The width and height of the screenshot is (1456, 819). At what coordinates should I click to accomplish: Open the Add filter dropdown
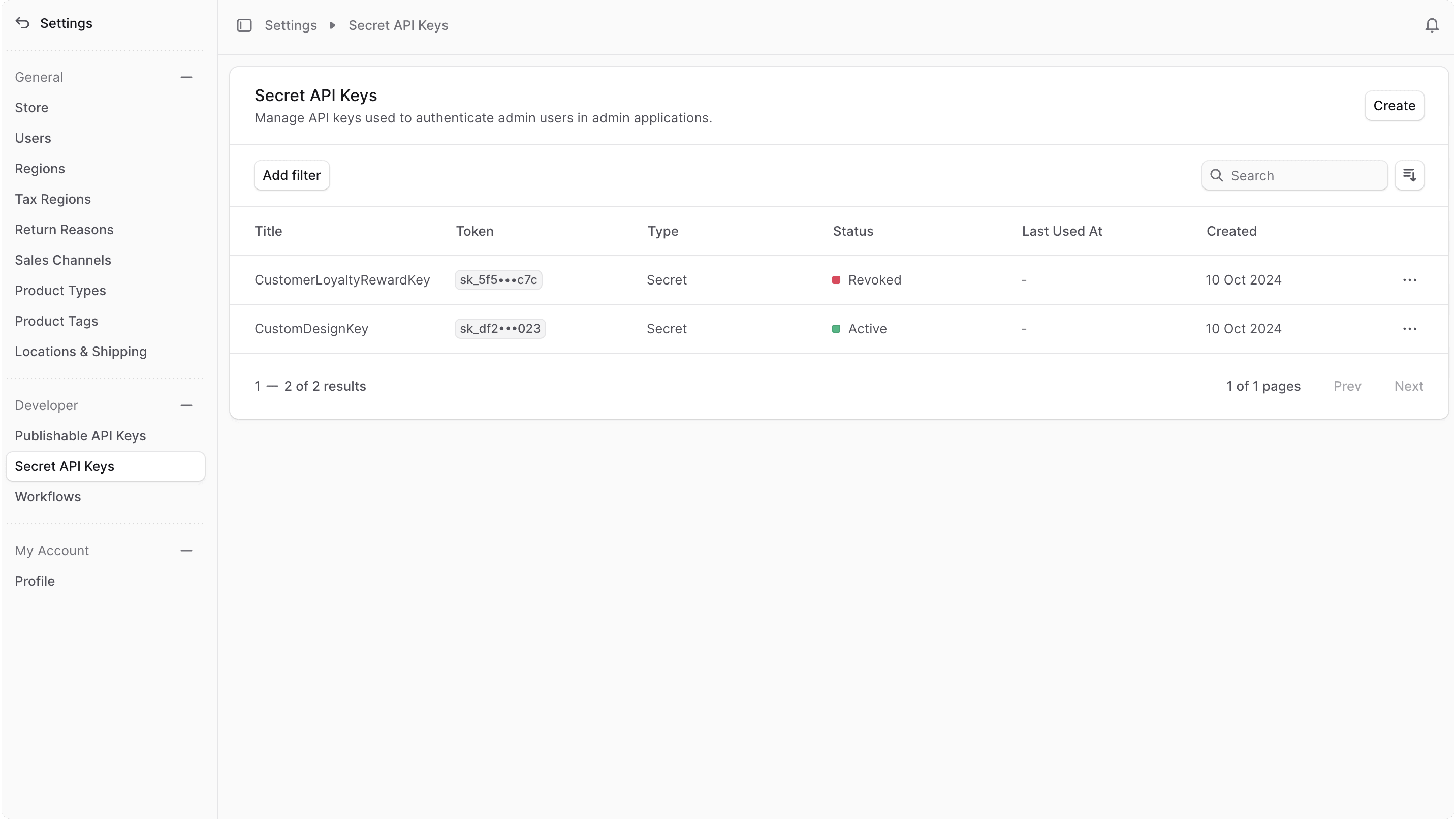[x=291, y=175]
